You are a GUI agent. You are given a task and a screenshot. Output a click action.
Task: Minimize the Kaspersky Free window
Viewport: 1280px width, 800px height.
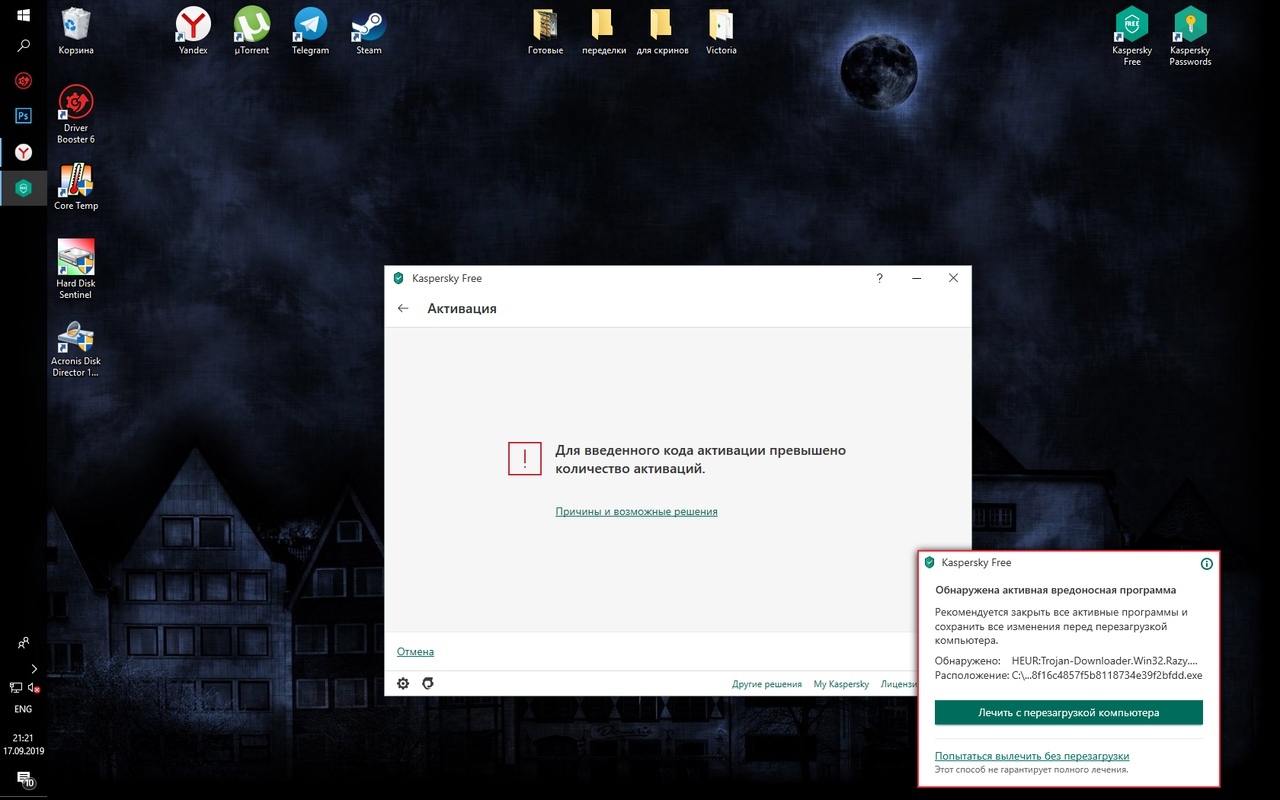916,278
